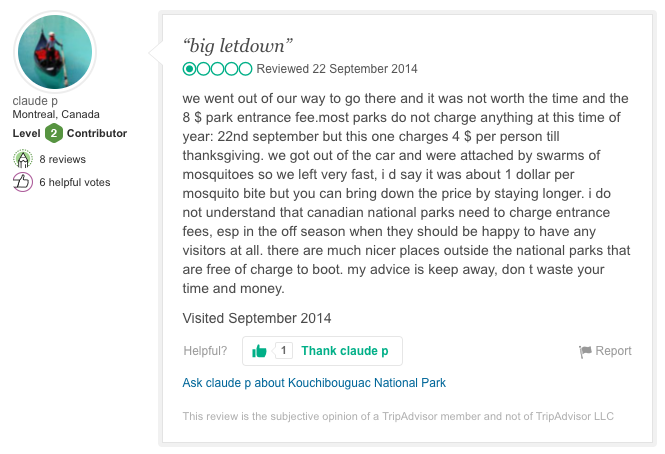Click the green Level 2 badge

pos(54,133)
